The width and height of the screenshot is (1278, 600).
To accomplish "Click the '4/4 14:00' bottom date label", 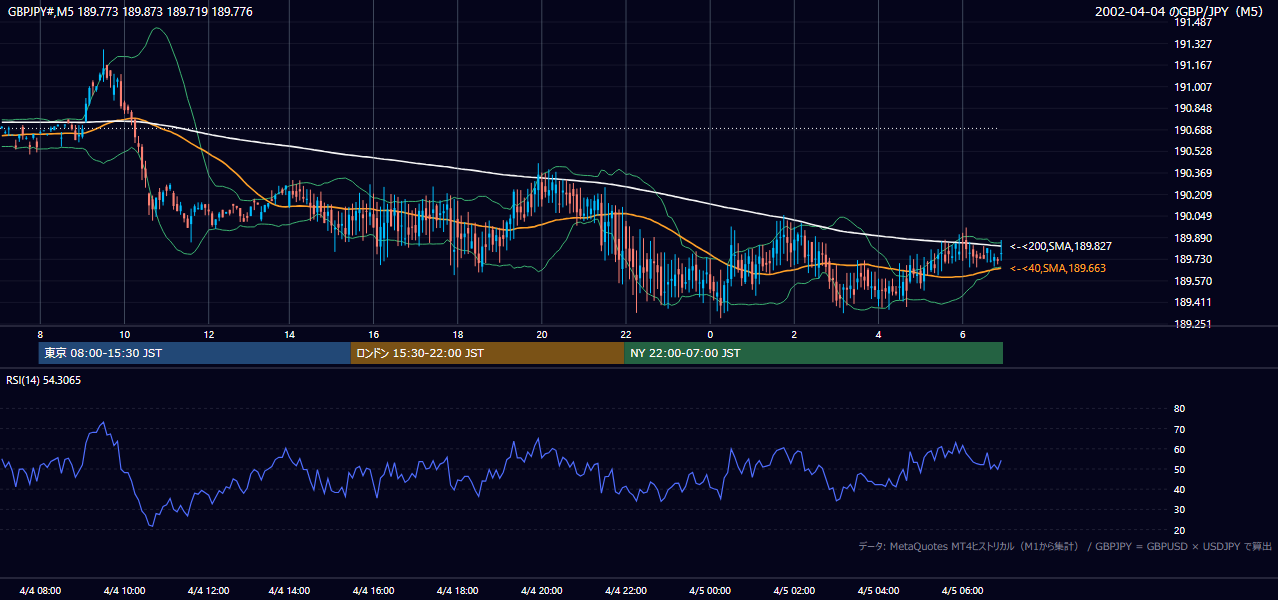I will point(291,590).
